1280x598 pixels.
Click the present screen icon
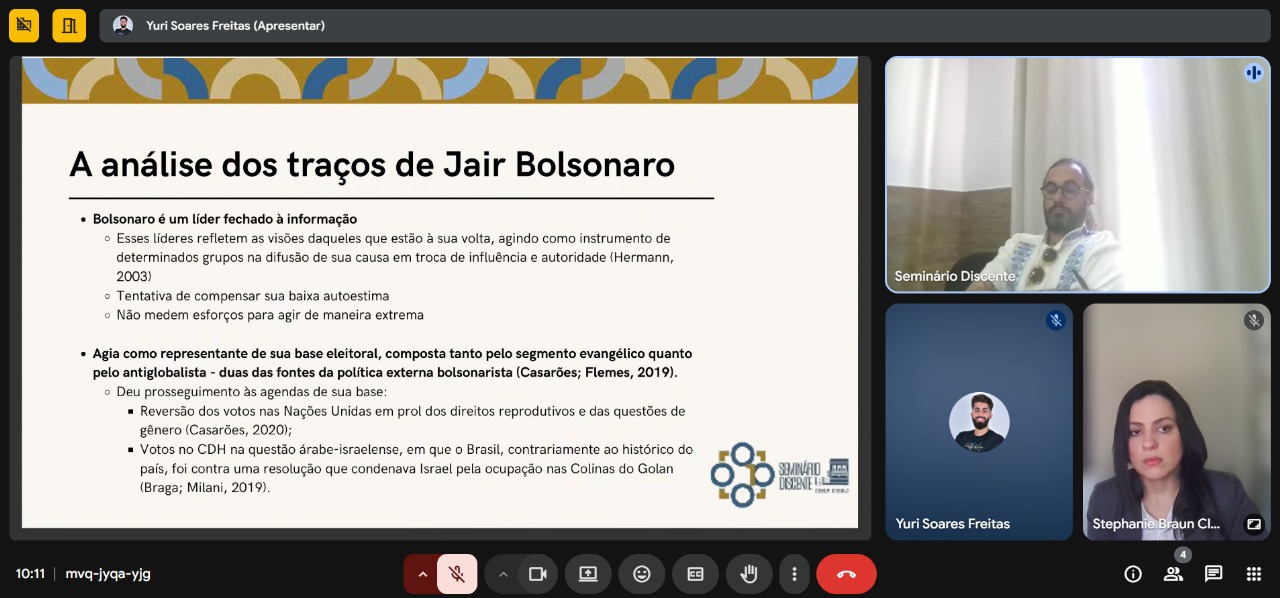[588, 574]
